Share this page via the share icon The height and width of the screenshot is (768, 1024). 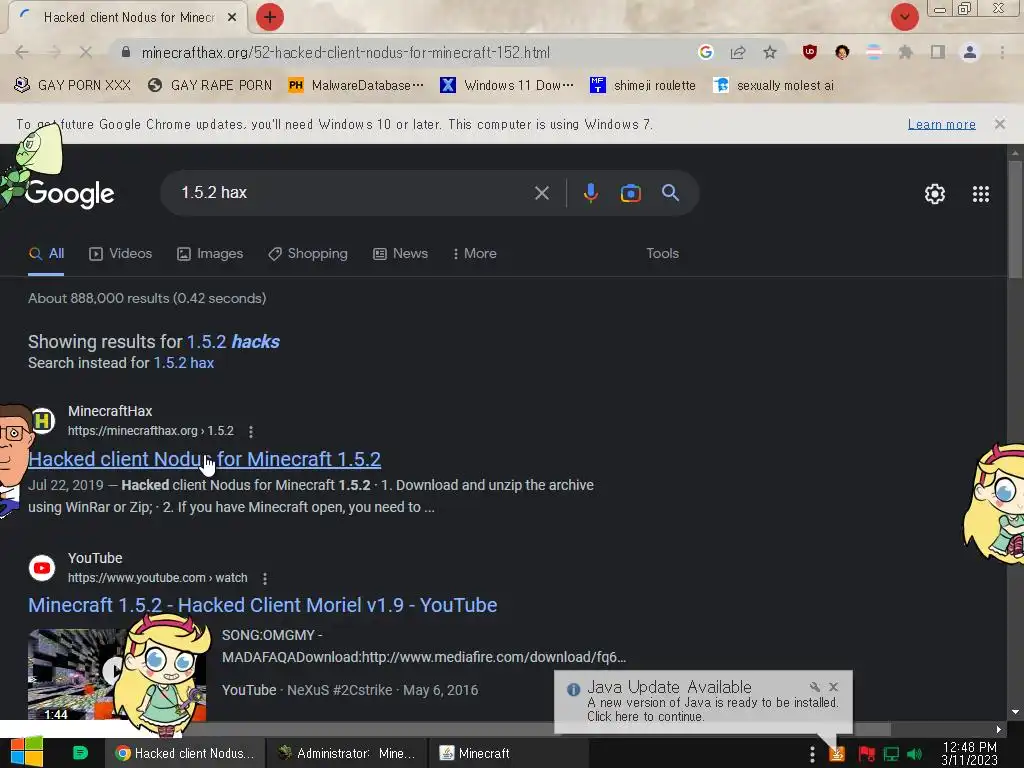tap(738, 52)
